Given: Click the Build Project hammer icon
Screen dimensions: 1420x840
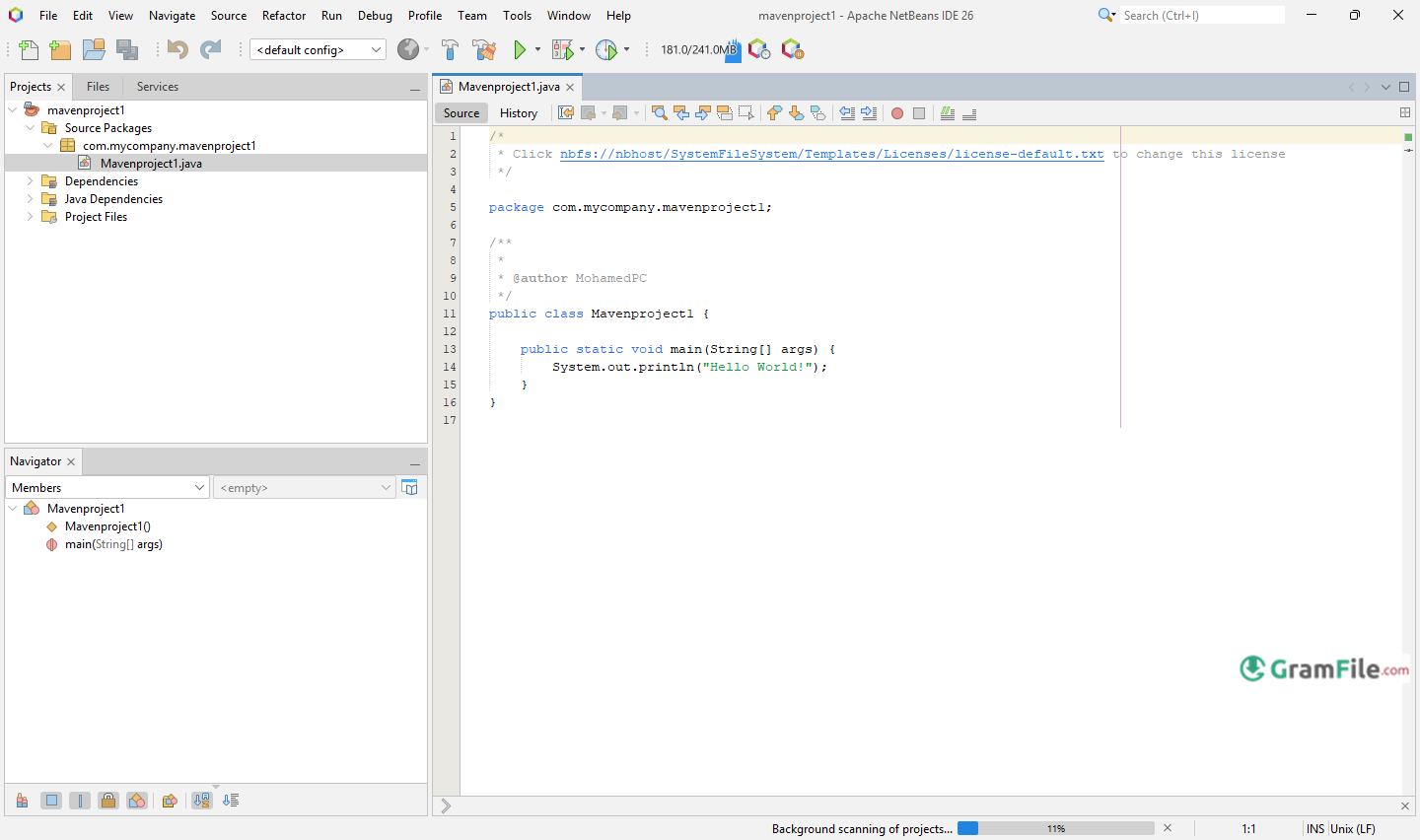Looking at the screenshot, I should coord(450,49).
